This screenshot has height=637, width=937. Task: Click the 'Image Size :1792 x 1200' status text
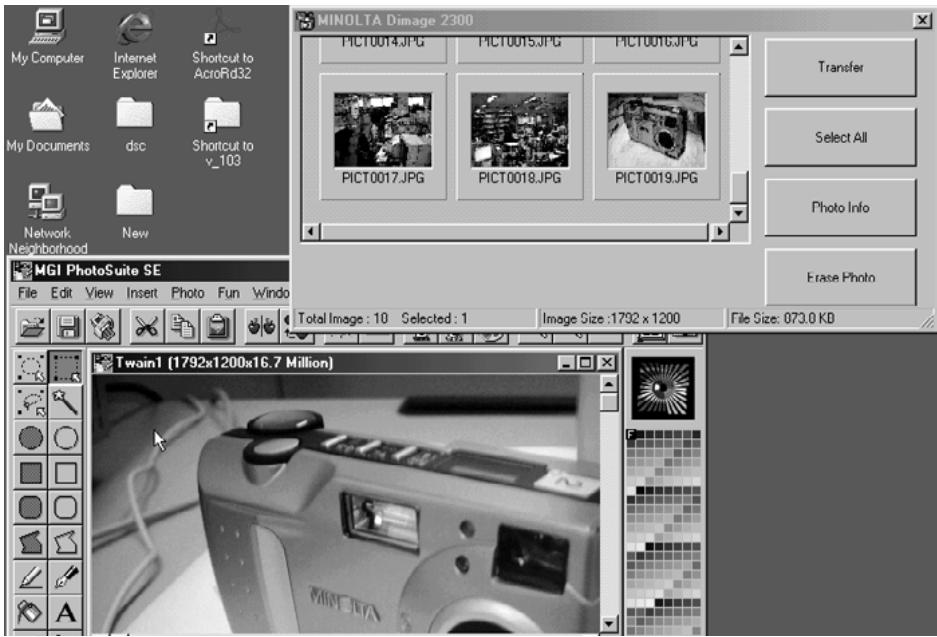coord(611,318)
